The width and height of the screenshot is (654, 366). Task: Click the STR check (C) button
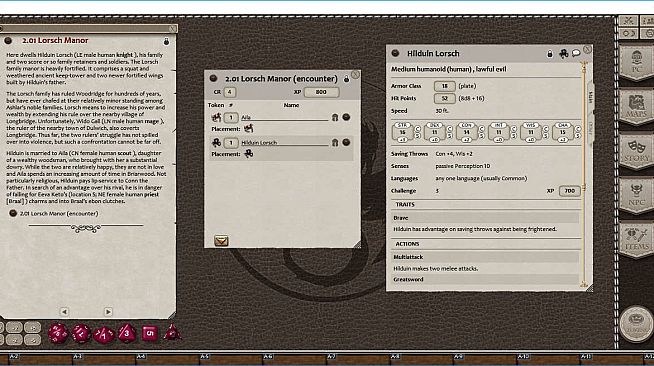point(418,129)
